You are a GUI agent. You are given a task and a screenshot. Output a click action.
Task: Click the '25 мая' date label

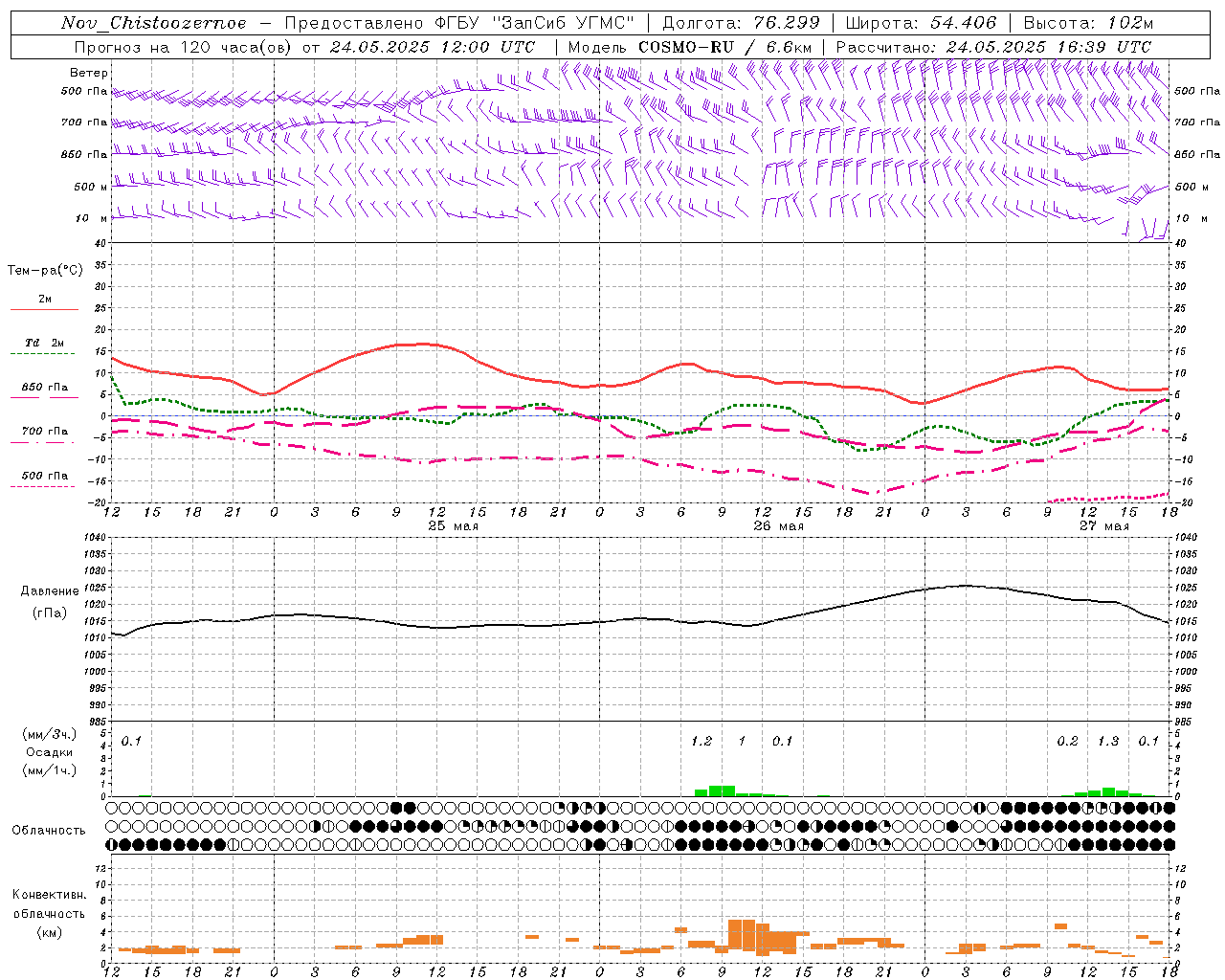point(453,526)
